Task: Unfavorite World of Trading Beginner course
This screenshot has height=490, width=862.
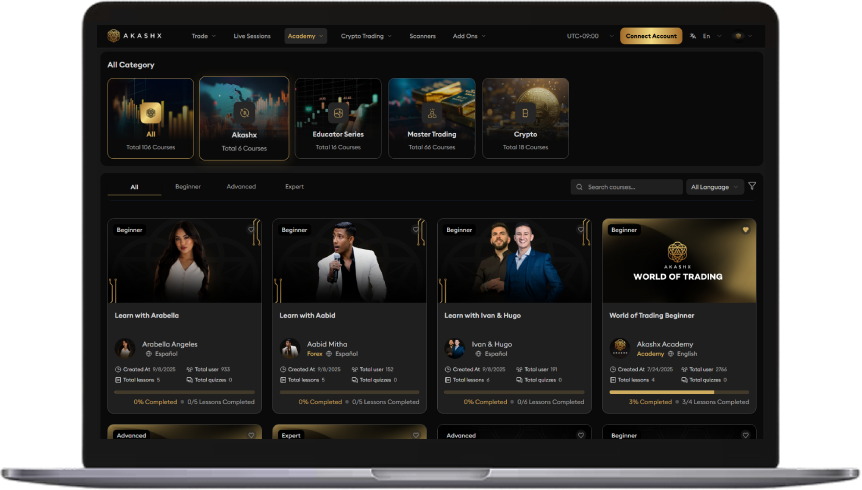Action: 745,229
